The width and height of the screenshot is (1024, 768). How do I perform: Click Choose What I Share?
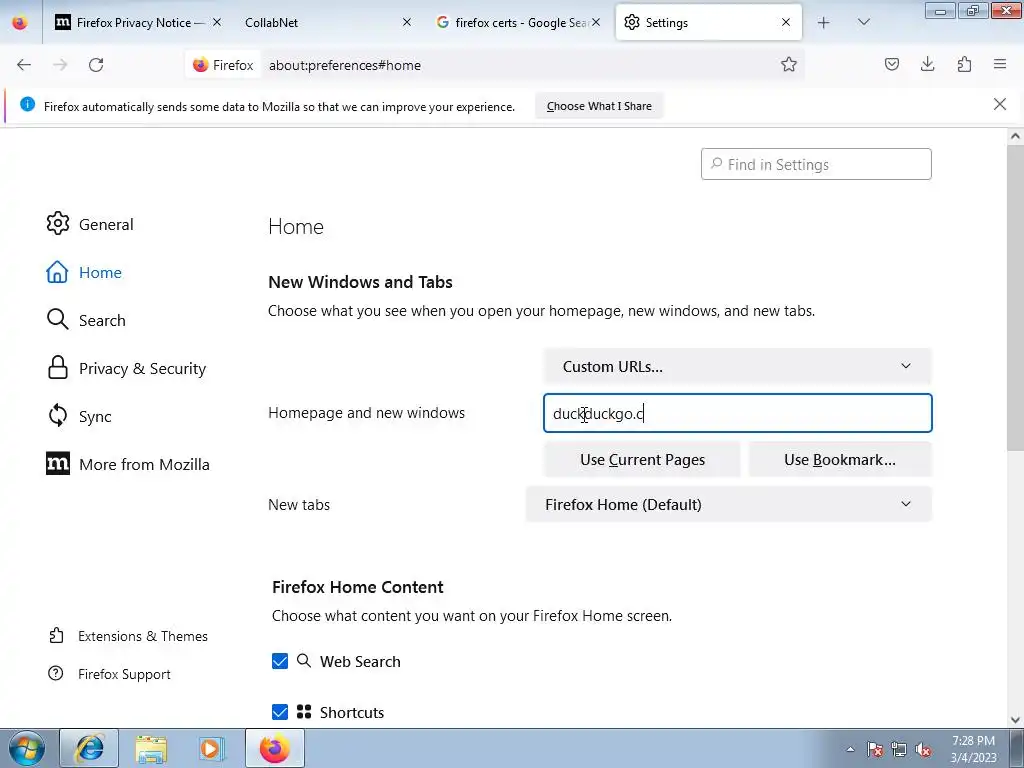coord(599,106)
